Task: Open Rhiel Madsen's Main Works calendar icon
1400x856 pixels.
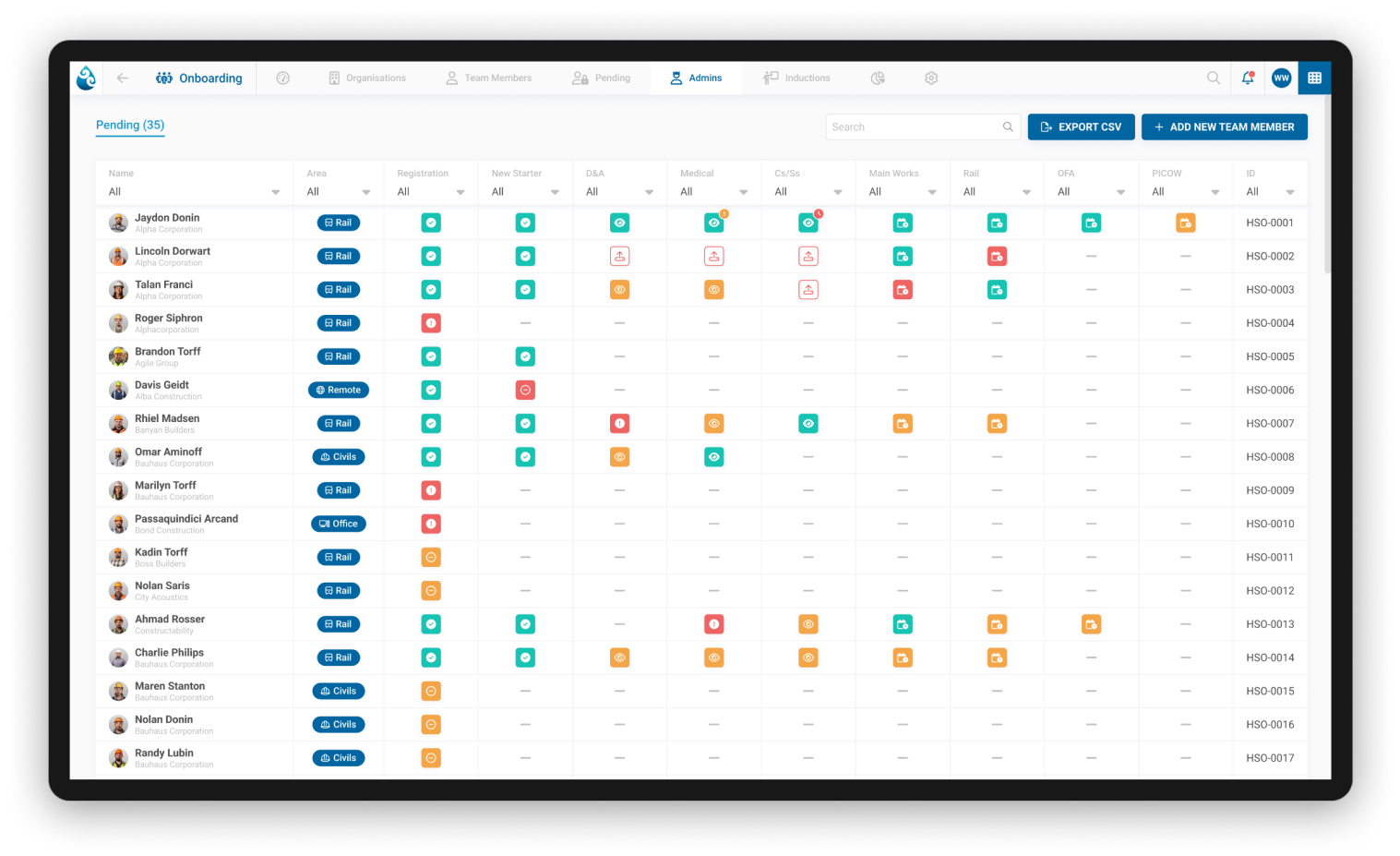Action: click(902, 423)
